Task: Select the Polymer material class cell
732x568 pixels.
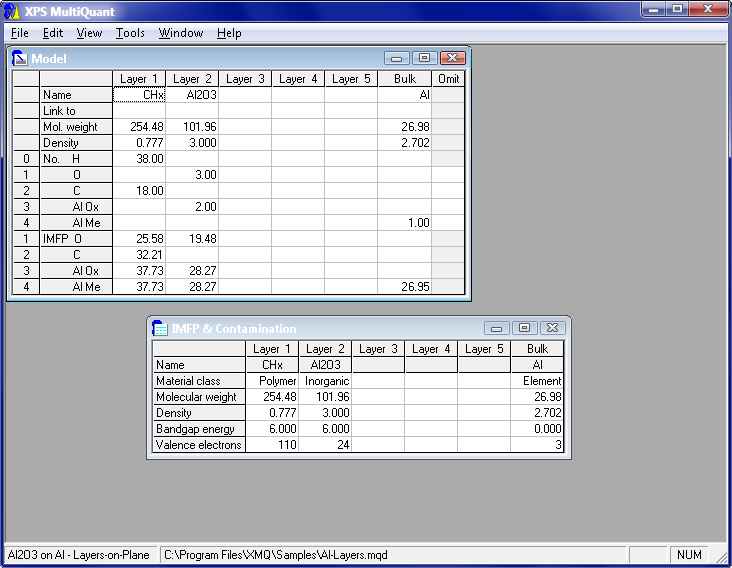Action: tap(271, 381)
